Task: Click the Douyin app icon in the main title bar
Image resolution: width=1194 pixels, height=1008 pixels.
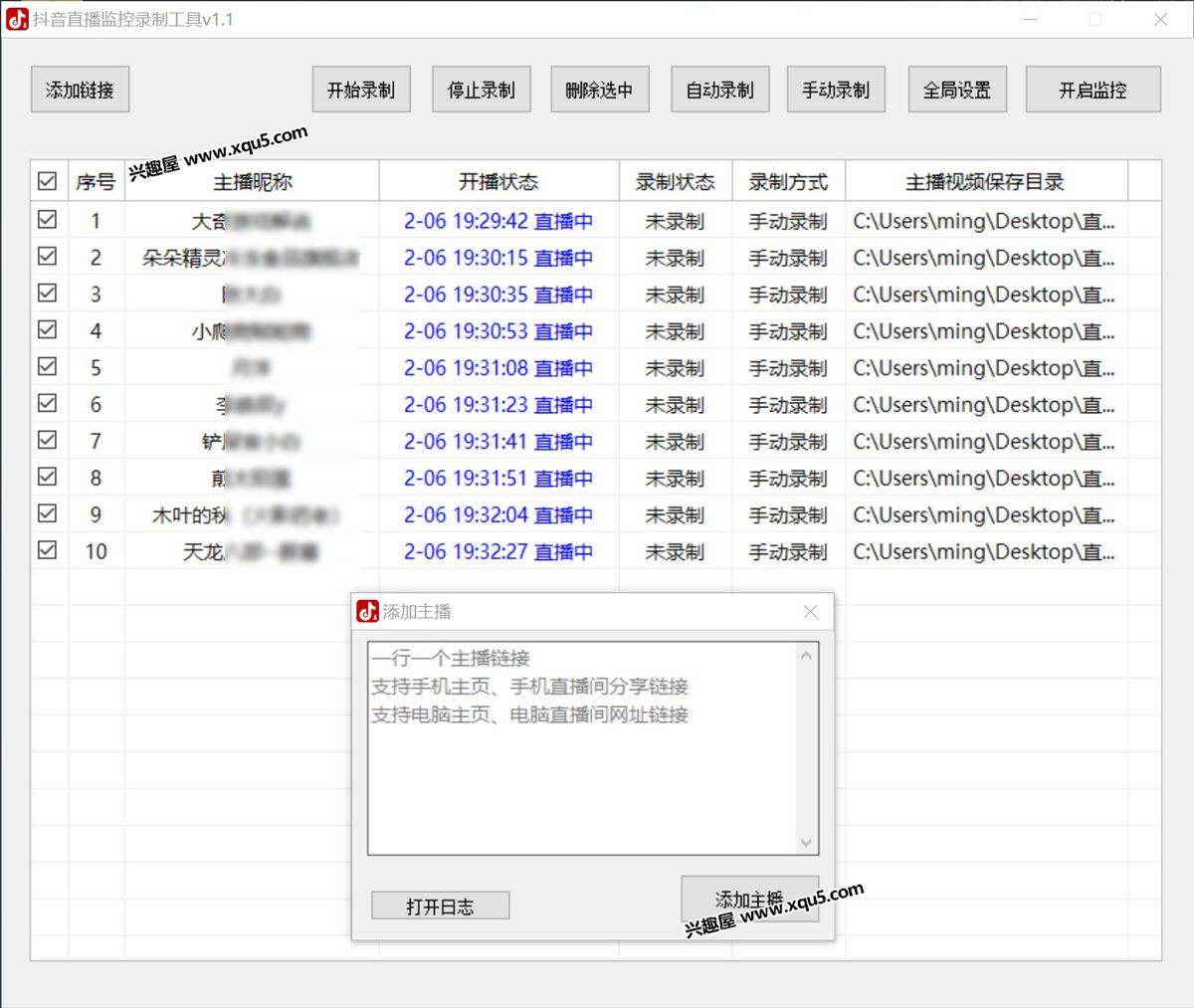Action: tap(17, 19)
